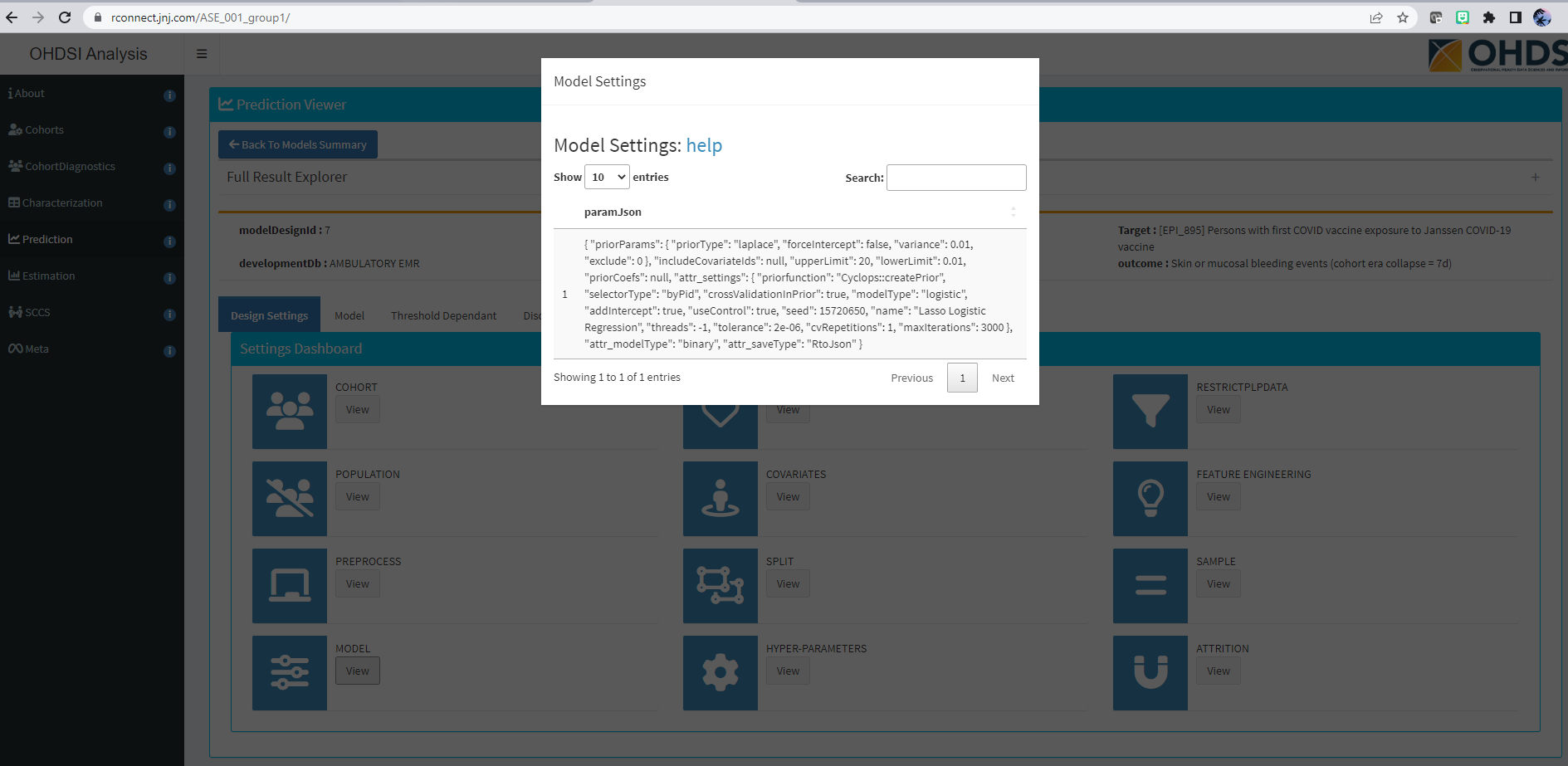This screenshot has width=1568, height=766.
Task: Click the ATTRITION magnet icon
Action: (1150, 673)
